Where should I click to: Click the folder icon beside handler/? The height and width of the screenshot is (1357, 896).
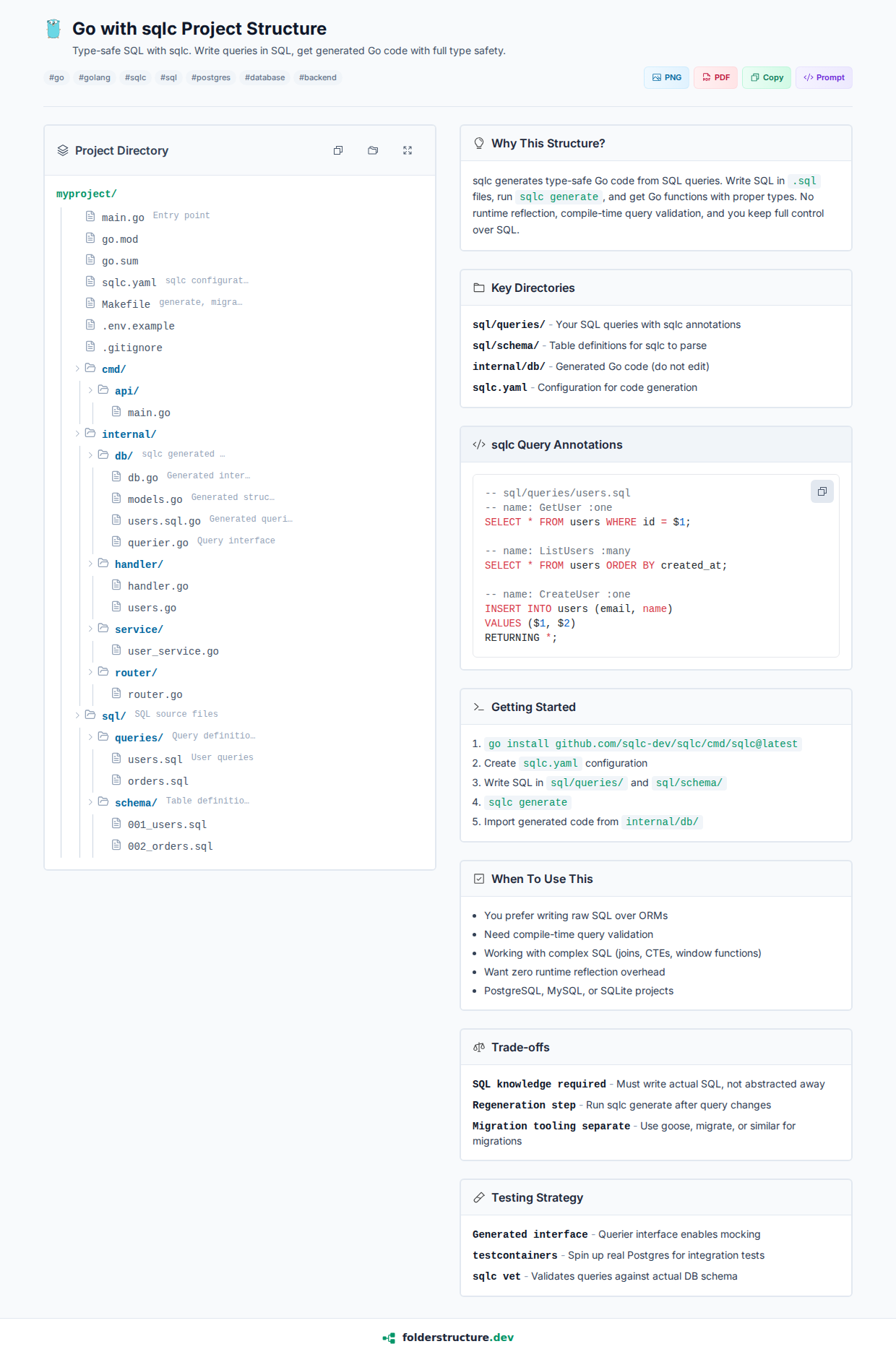point(103,564)
